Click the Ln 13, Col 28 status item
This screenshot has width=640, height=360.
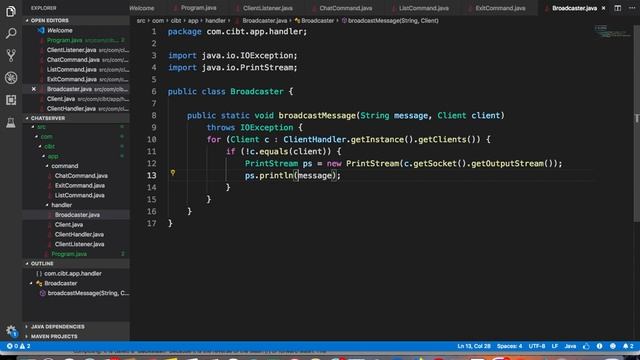tap(474, 346)
